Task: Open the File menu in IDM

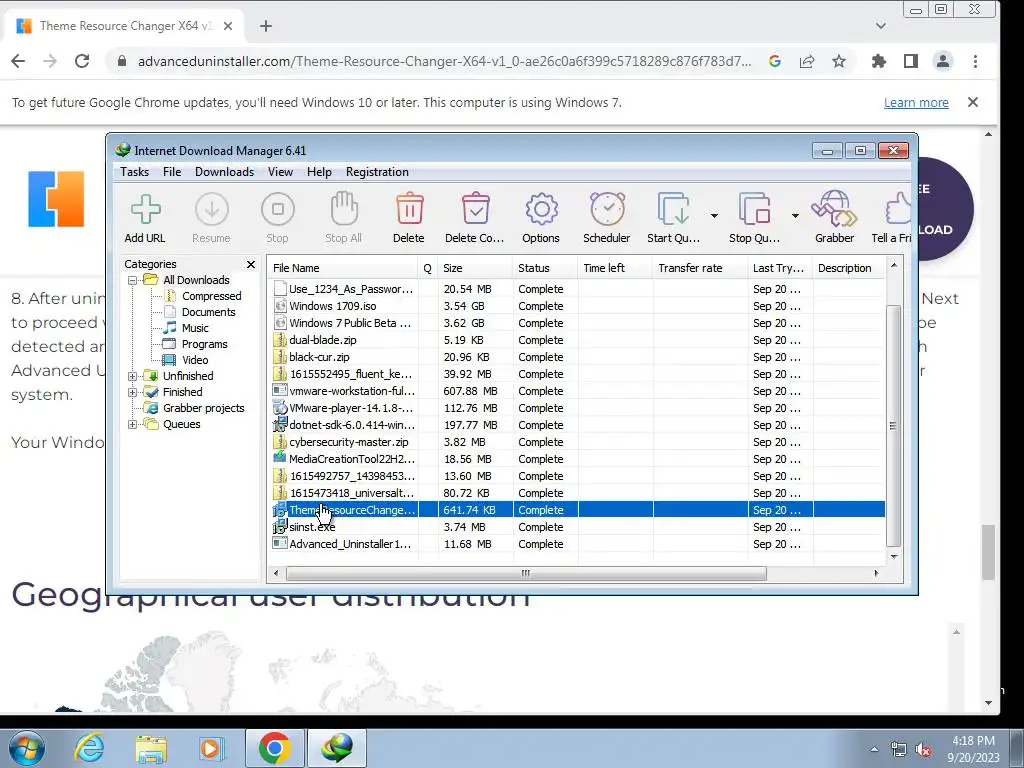Action: coord(172,172)
